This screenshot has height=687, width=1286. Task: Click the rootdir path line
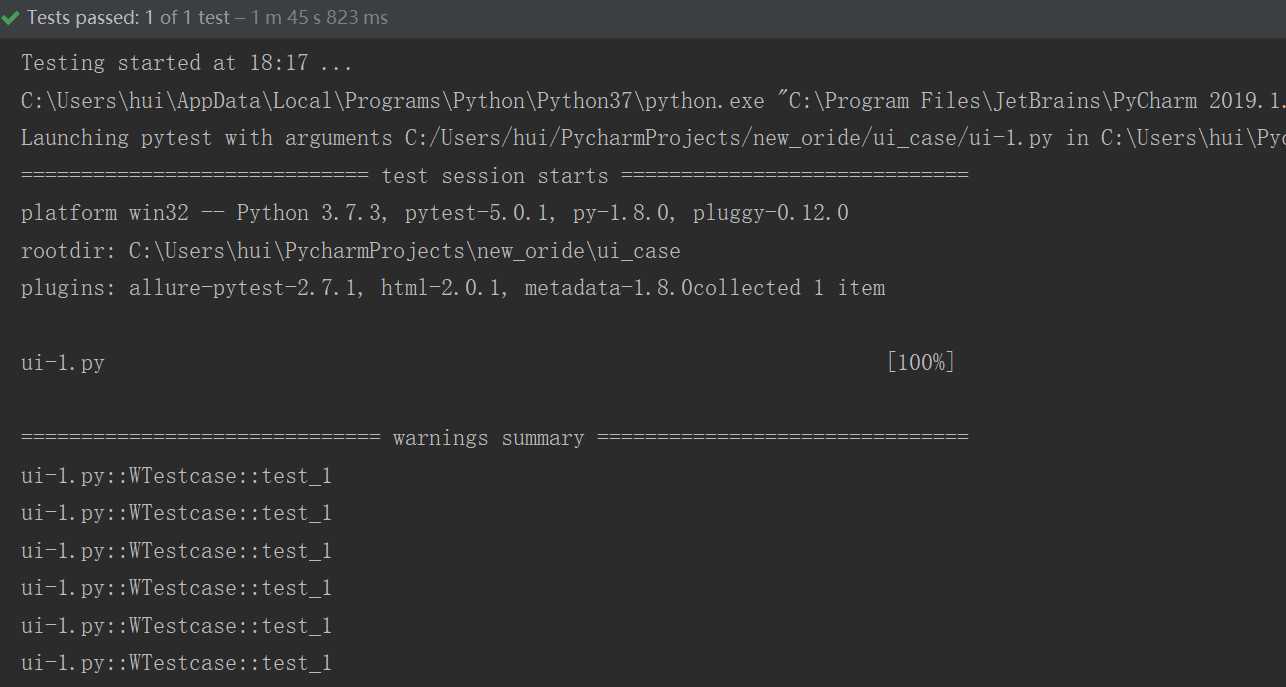point(350,251)
